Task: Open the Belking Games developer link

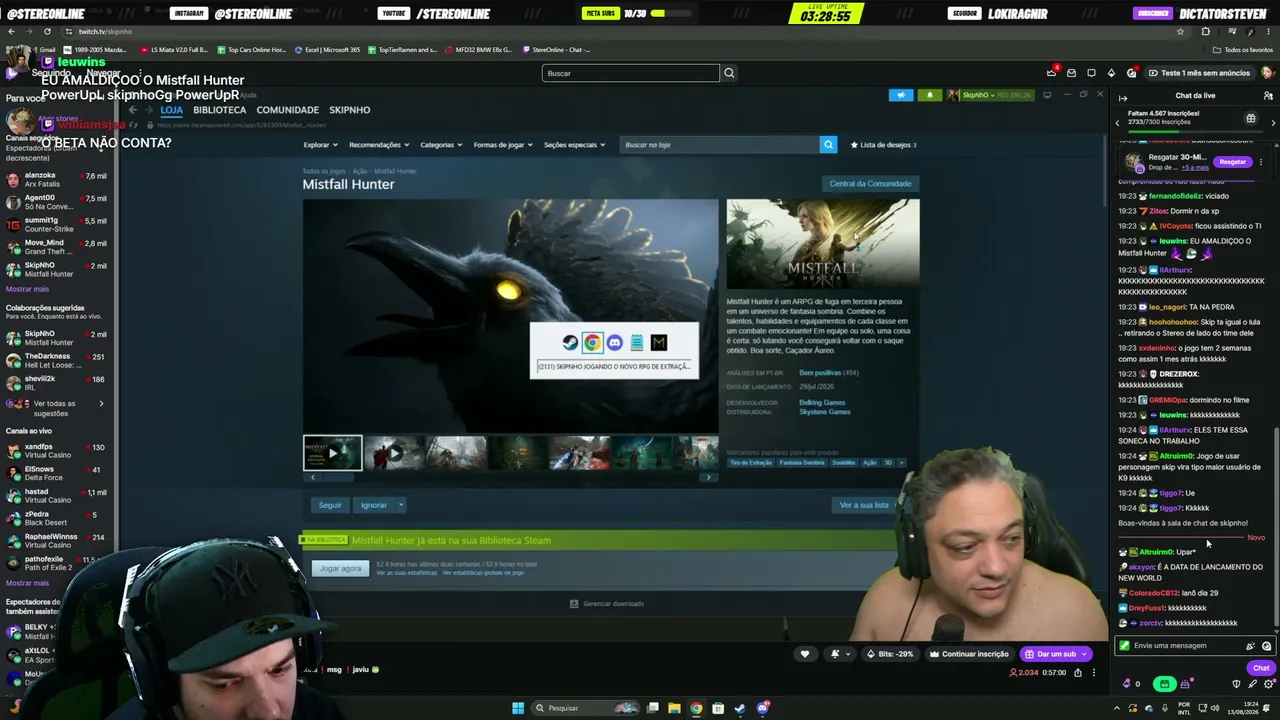Action: click(822, 403)
